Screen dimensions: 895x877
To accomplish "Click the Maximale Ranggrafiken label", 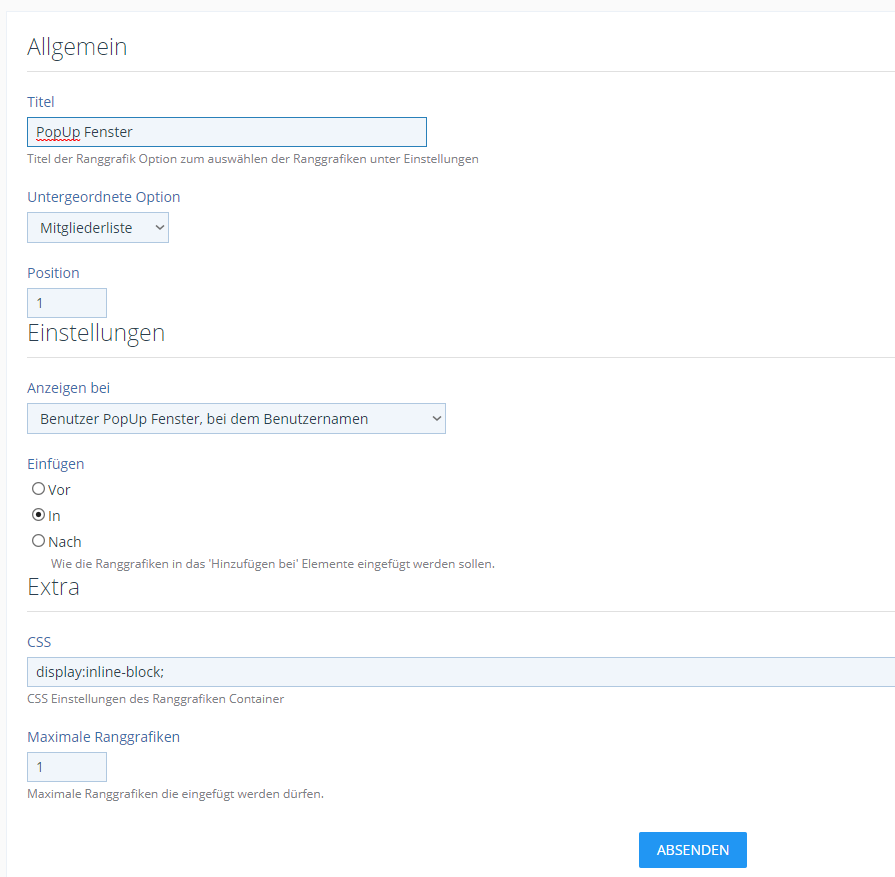I will point(103,737).
